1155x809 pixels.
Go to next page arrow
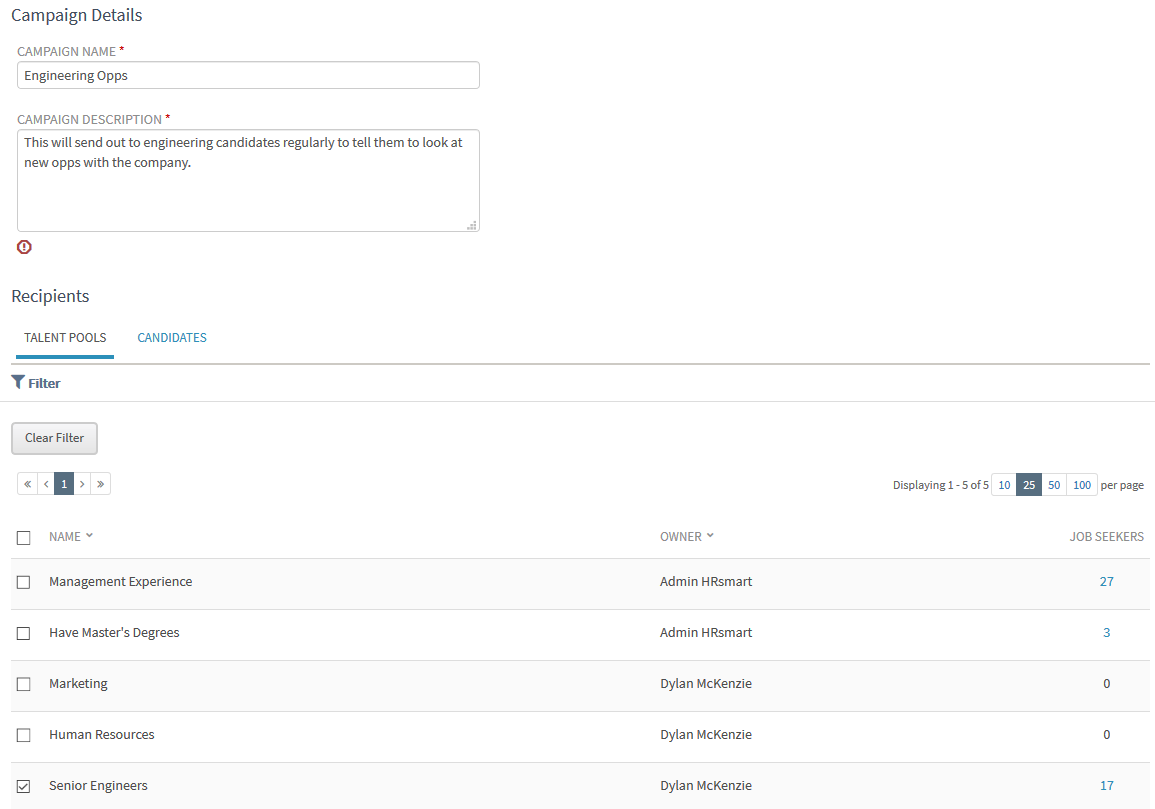(82, 484)
